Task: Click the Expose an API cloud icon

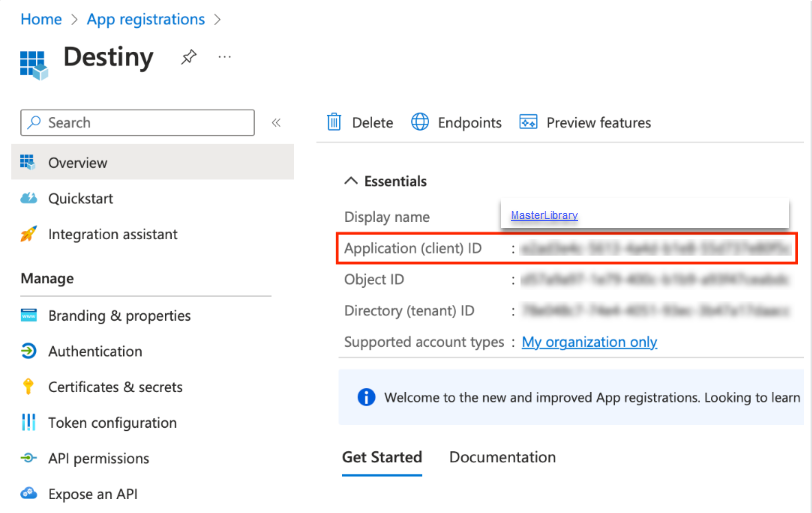Action: pos(28,493)
